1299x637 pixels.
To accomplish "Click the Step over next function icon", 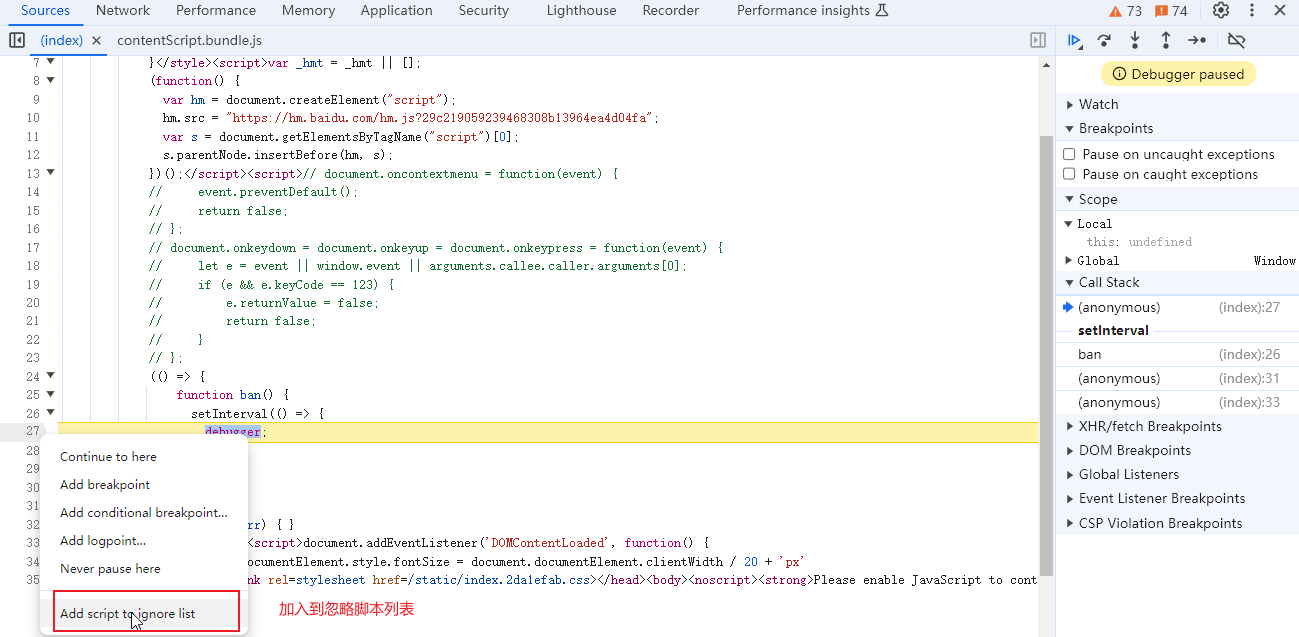I will [1104, 41].
